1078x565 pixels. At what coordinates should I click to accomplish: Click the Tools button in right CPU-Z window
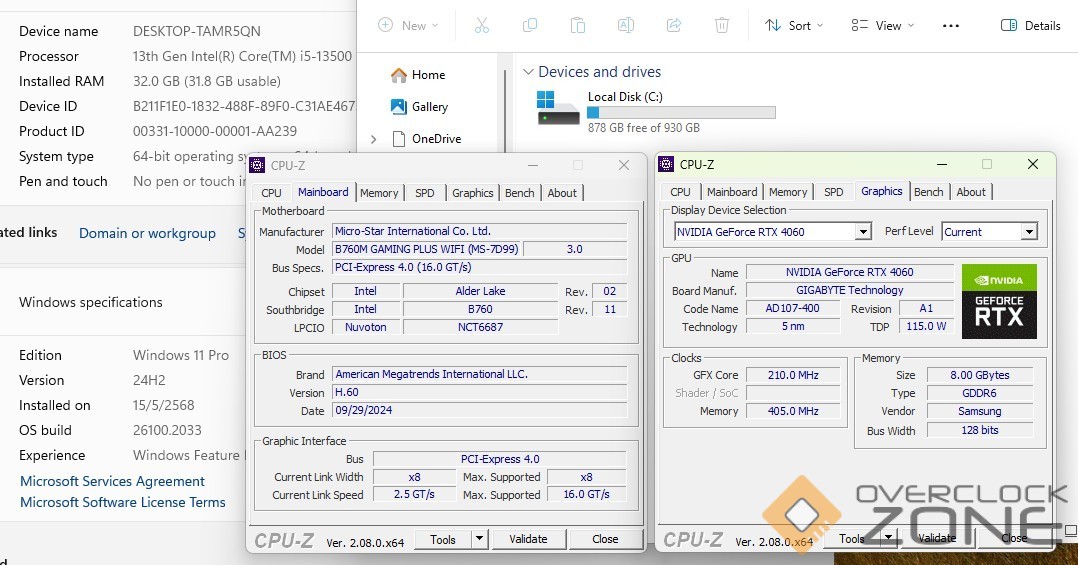point(852,540)
